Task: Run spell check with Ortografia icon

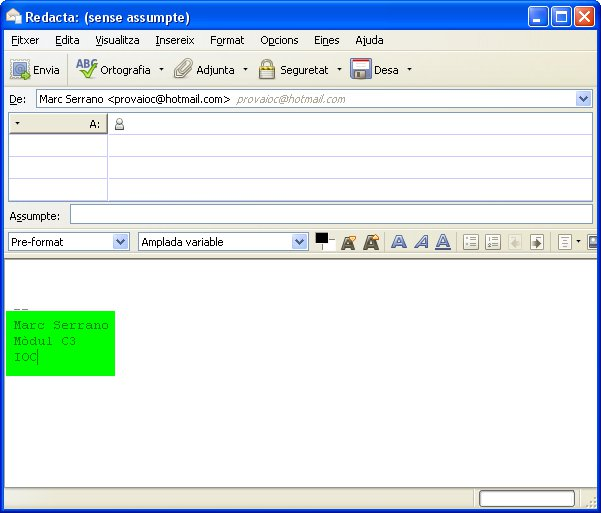Action: click(x=88, y=69)
